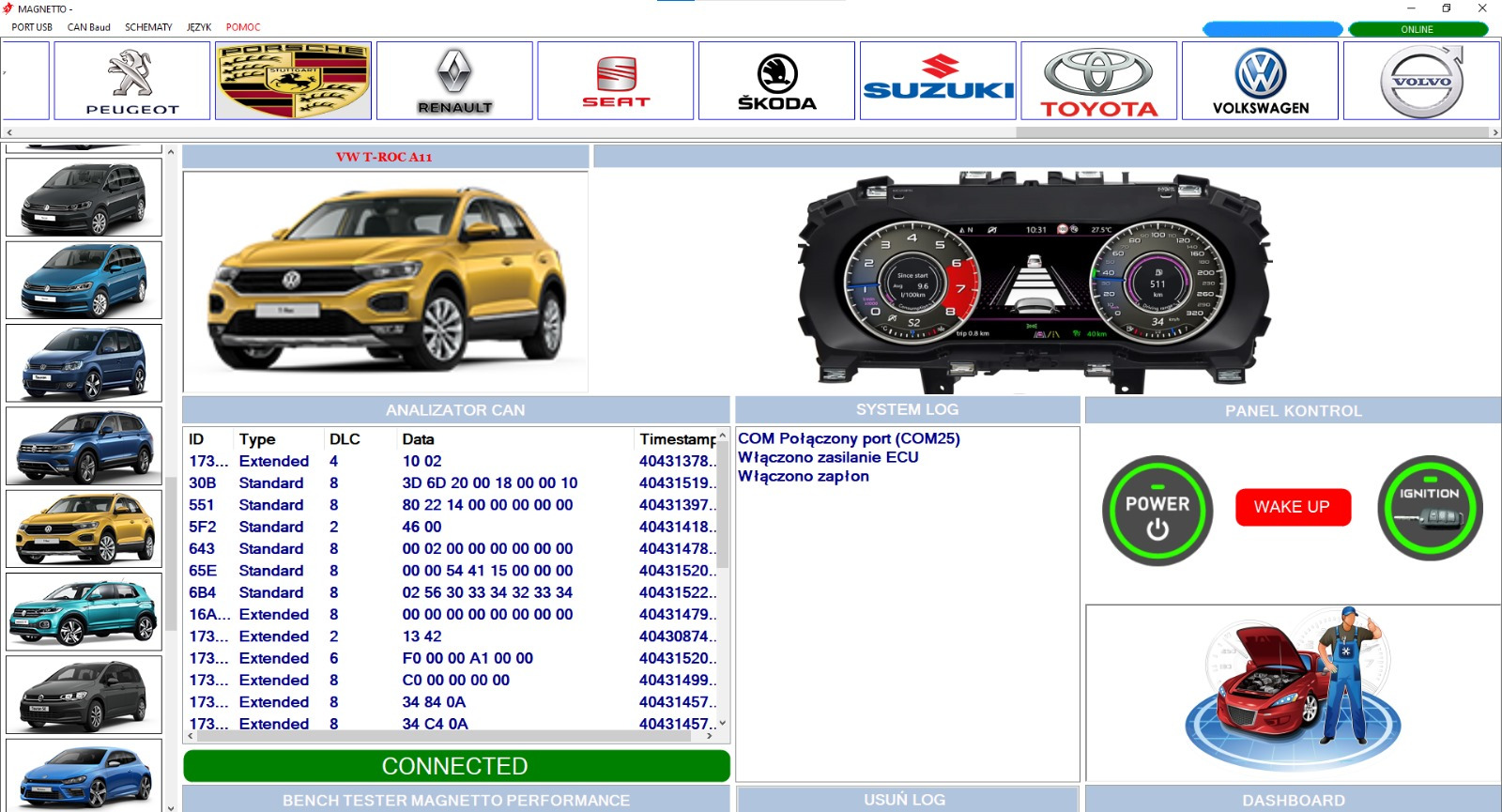1502x812 pixels.
Task: Select the Peugeot brand logo
Action: 132,81
